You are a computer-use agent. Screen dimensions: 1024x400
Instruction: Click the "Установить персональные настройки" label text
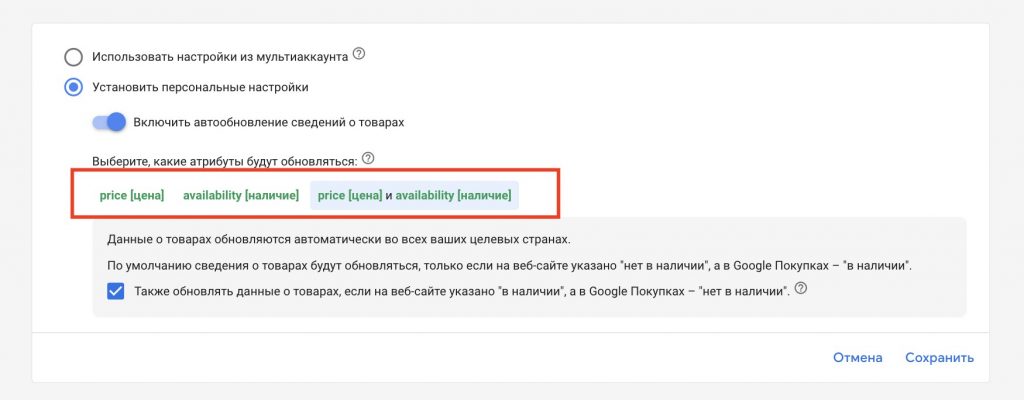pos(200,87)
